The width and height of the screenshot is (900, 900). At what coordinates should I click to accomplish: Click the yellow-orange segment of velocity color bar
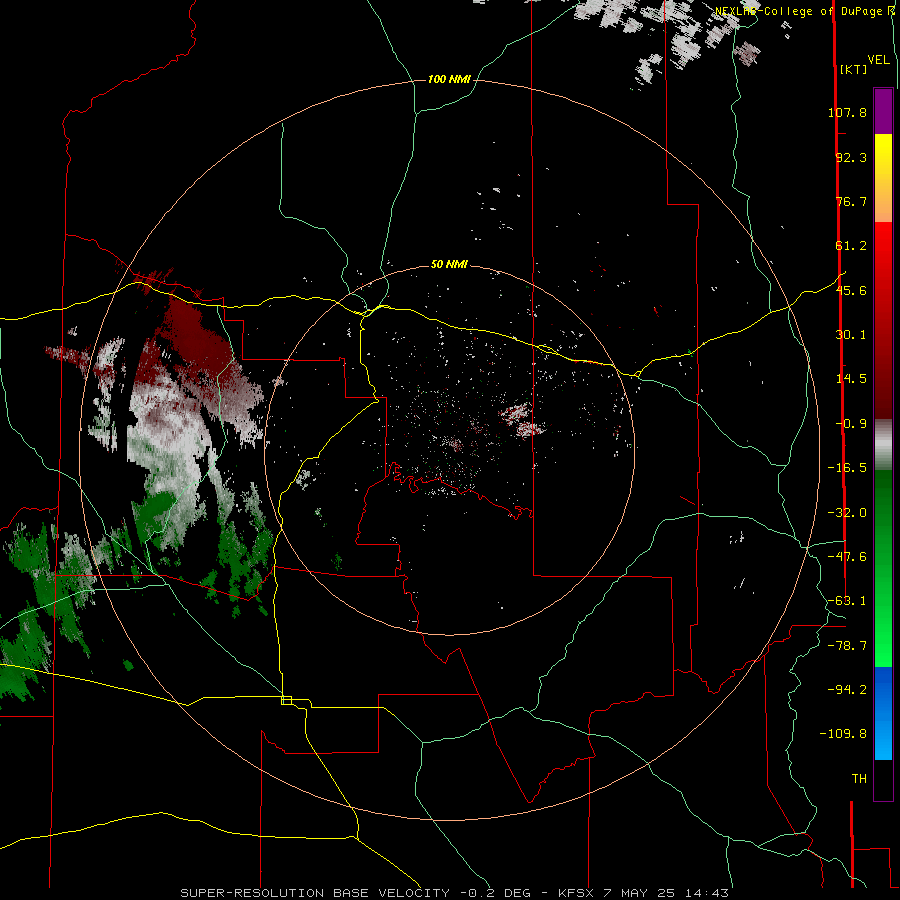pos(883,178)
